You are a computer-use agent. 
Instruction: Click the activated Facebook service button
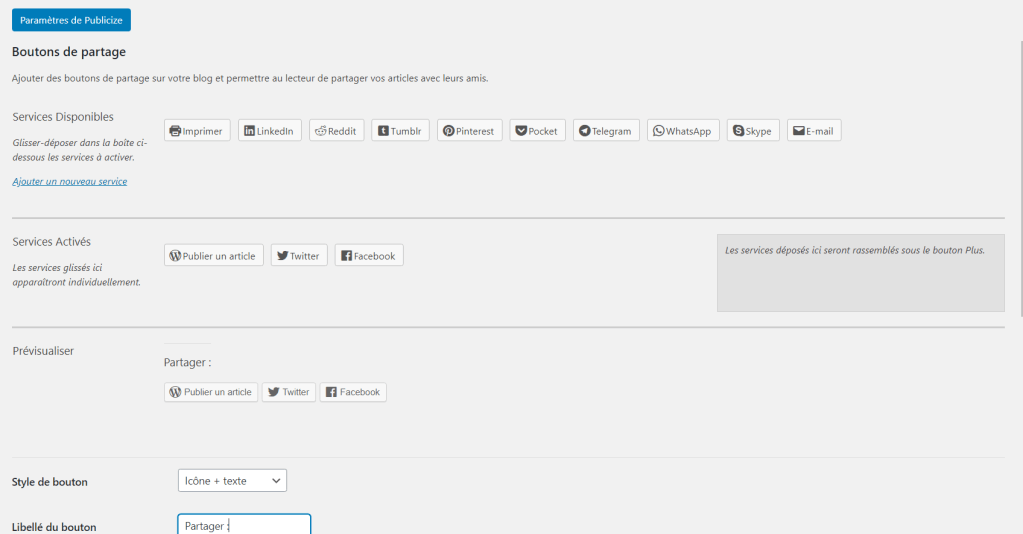click(x=369, y=256)
